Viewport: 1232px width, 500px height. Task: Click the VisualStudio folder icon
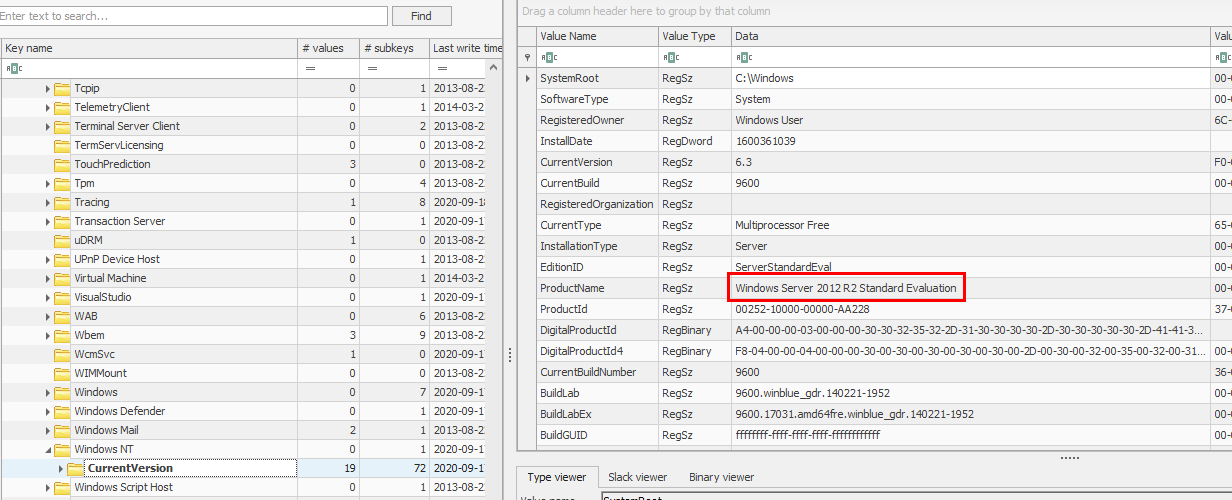pos(62,297)
